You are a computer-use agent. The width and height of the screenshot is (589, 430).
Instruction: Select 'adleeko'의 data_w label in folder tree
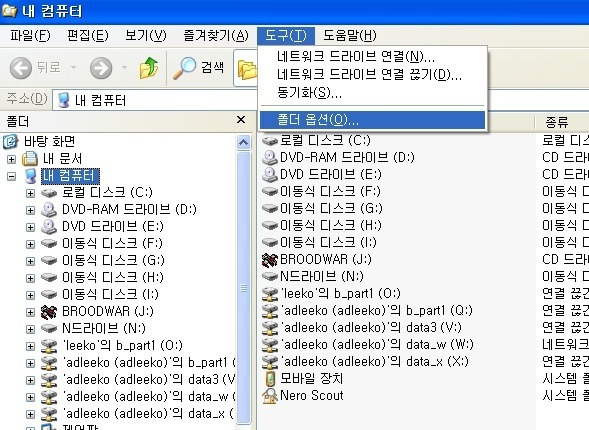[x=149, y=397]
